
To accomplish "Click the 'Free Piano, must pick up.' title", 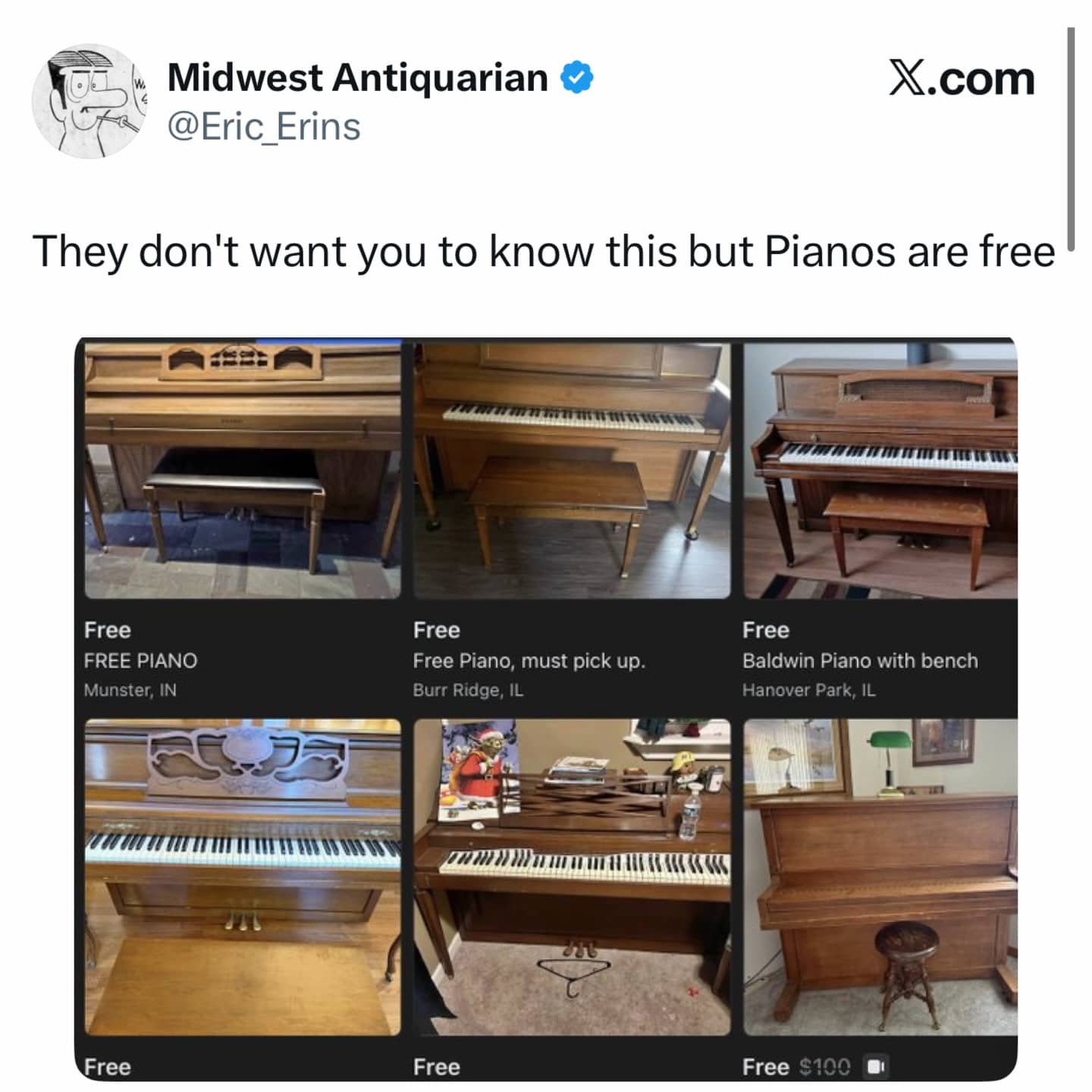I will tap(529, 661).
